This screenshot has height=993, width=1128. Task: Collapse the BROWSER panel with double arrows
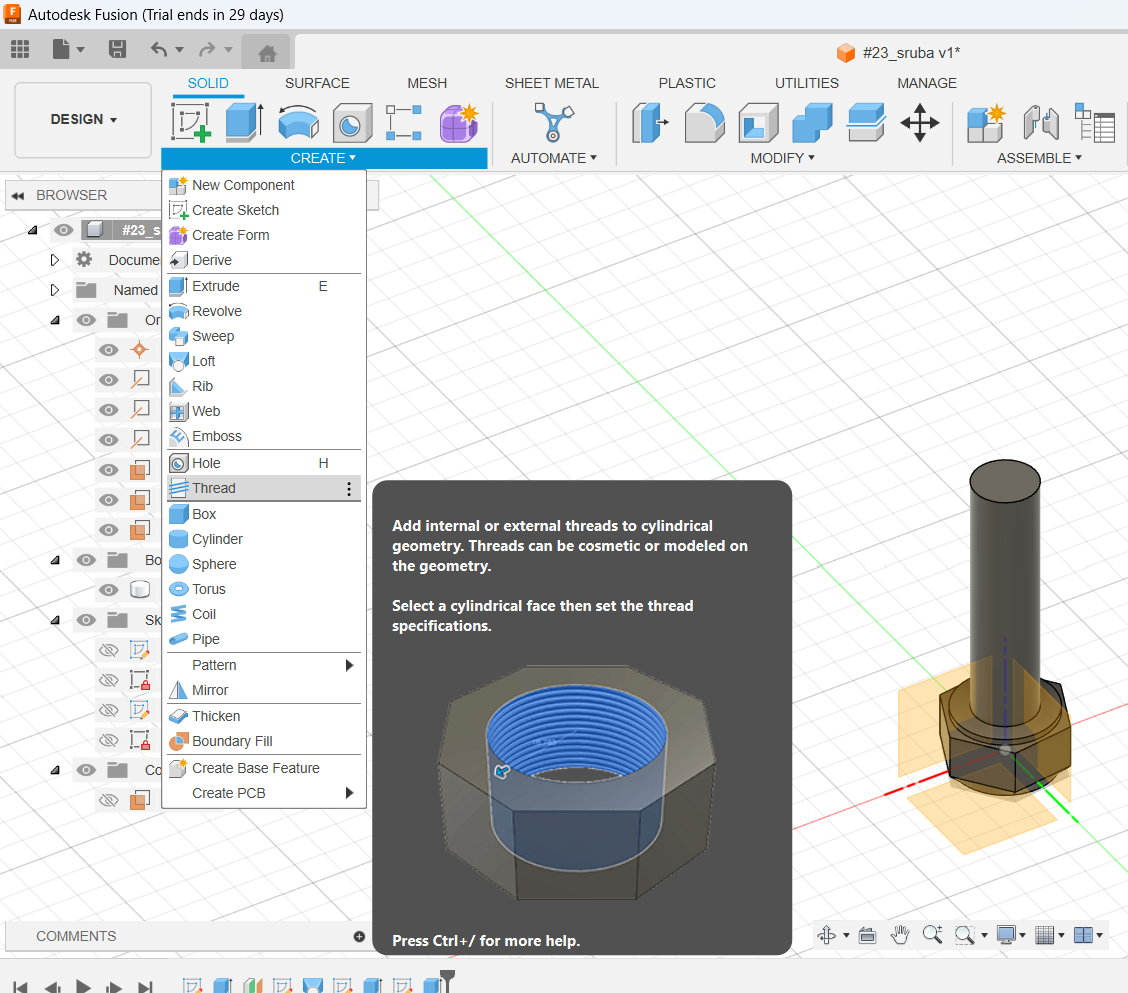tap(18, 196)
